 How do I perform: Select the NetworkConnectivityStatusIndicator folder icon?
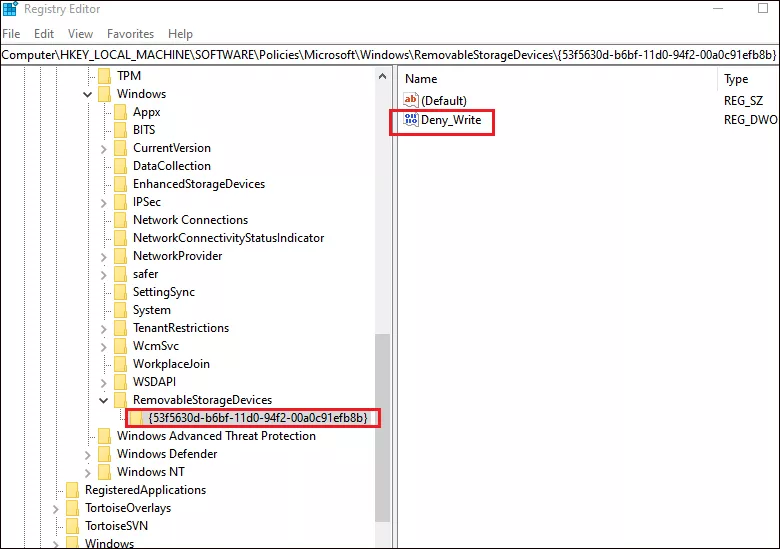click(x=120, y=238)
